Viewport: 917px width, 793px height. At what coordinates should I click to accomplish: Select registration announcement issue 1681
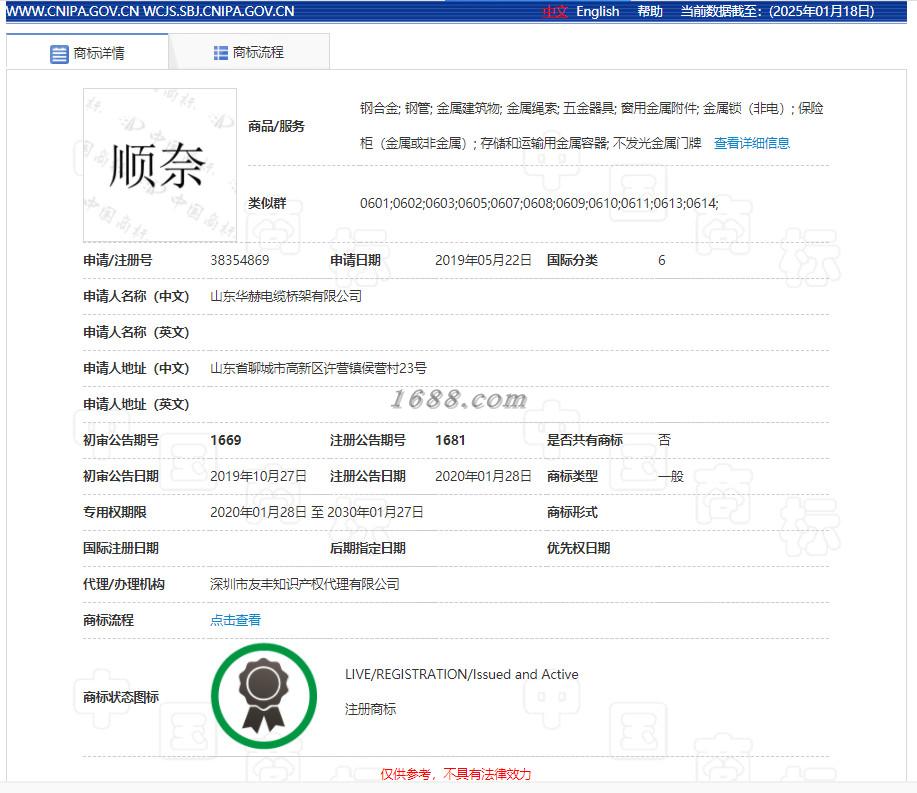coord(450,440)
